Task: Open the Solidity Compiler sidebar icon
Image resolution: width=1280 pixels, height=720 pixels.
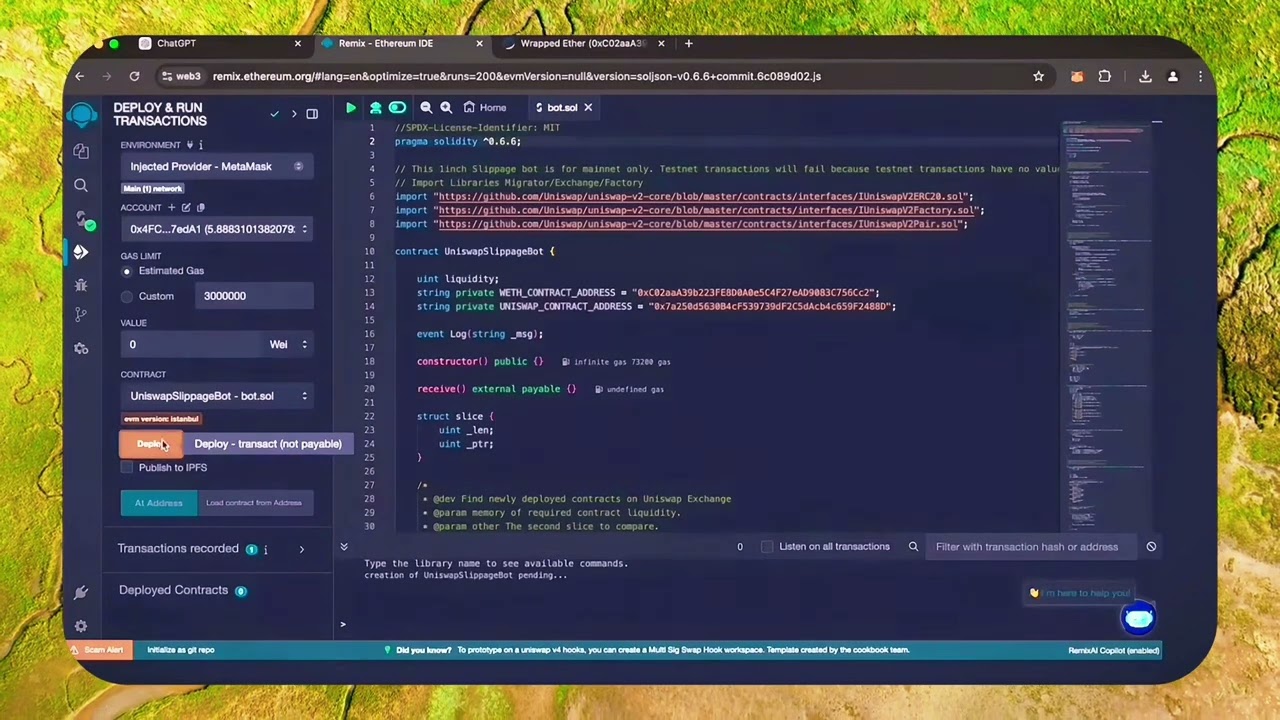Action: pos(82,219)
